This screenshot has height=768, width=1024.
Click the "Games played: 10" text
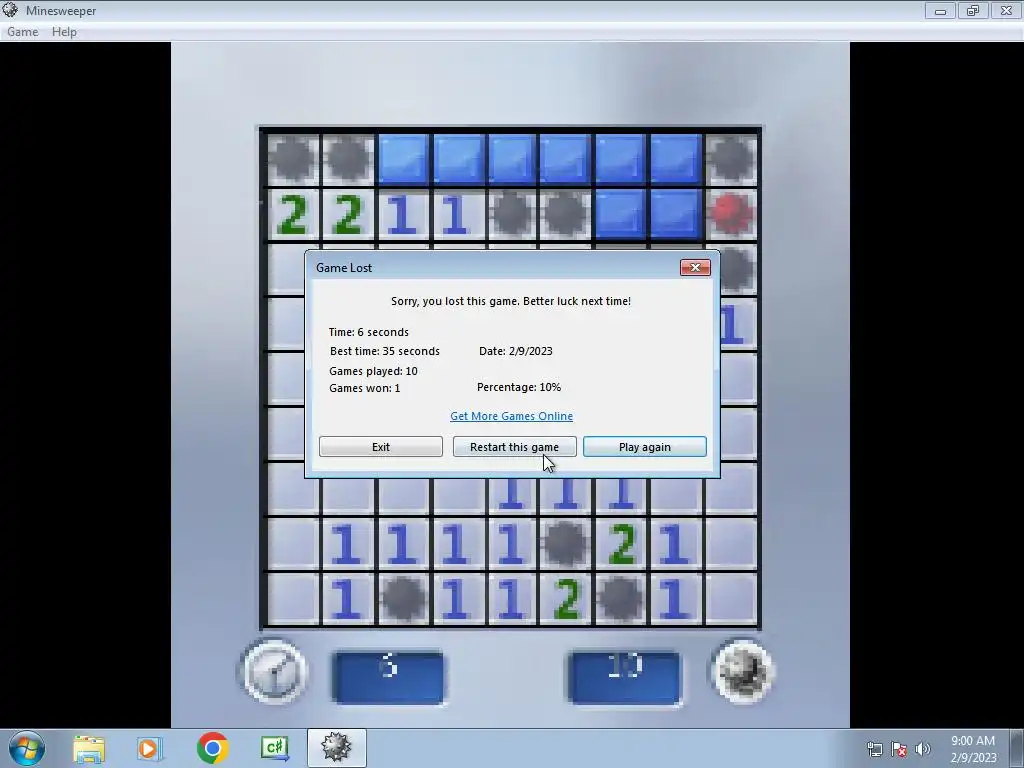(373, 371)
